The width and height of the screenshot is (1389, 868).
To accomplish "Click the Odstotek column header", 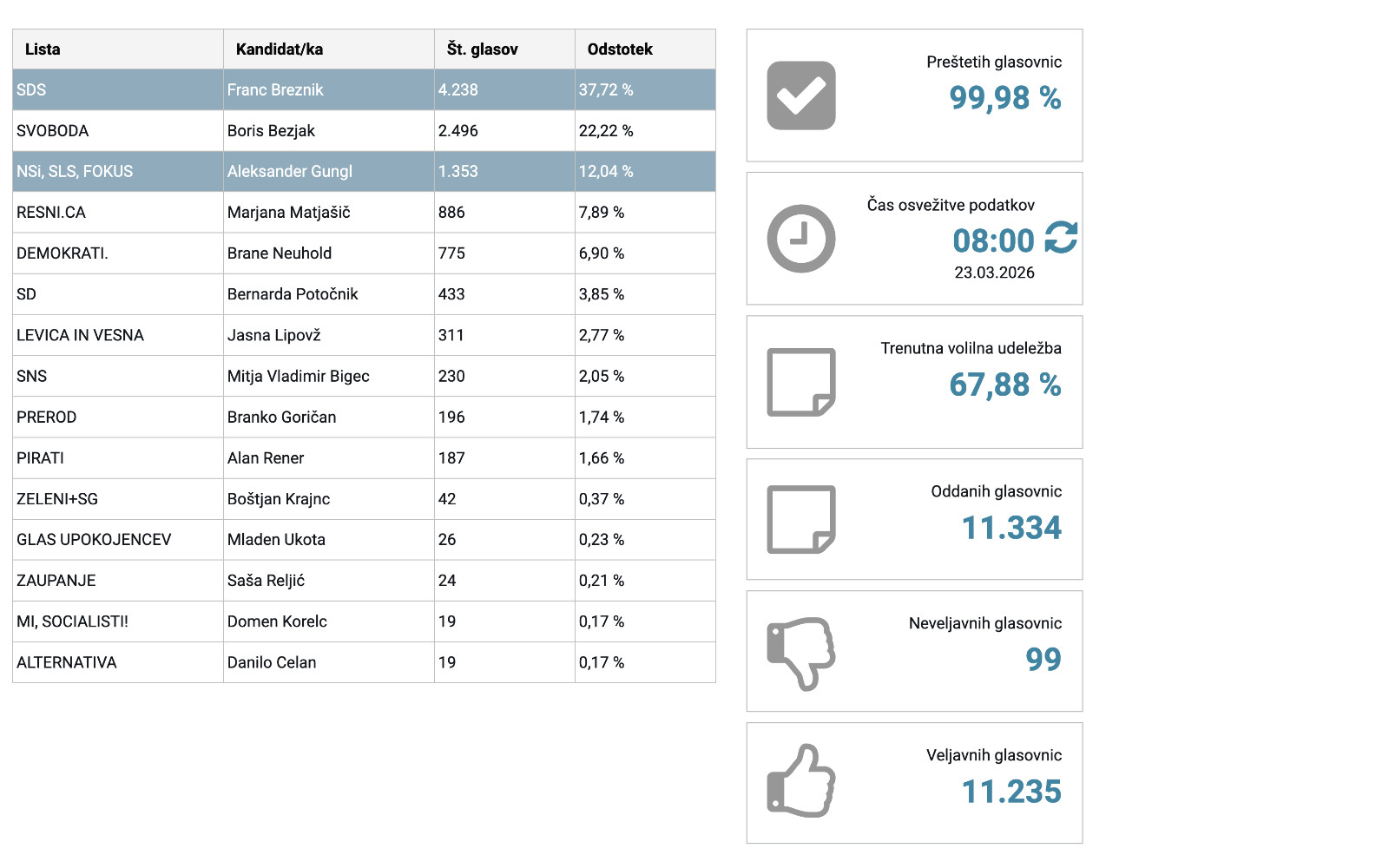I will [x=620, y=49].
